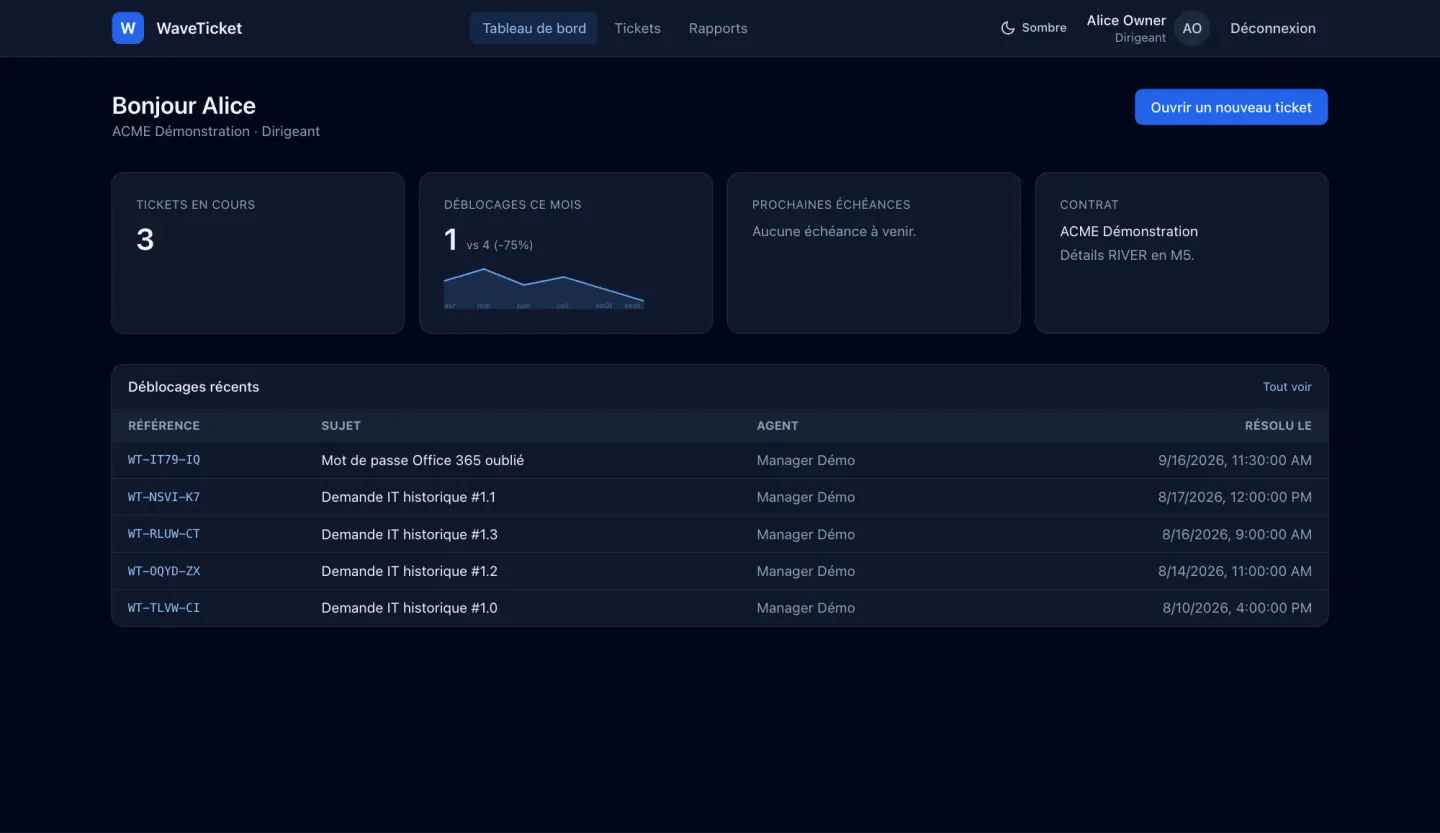Image resolution: width=1440 pixels, height=833 pixels.
Task: Open ticket reference WT-RLUW-CT
Action: tap(164, 534)
